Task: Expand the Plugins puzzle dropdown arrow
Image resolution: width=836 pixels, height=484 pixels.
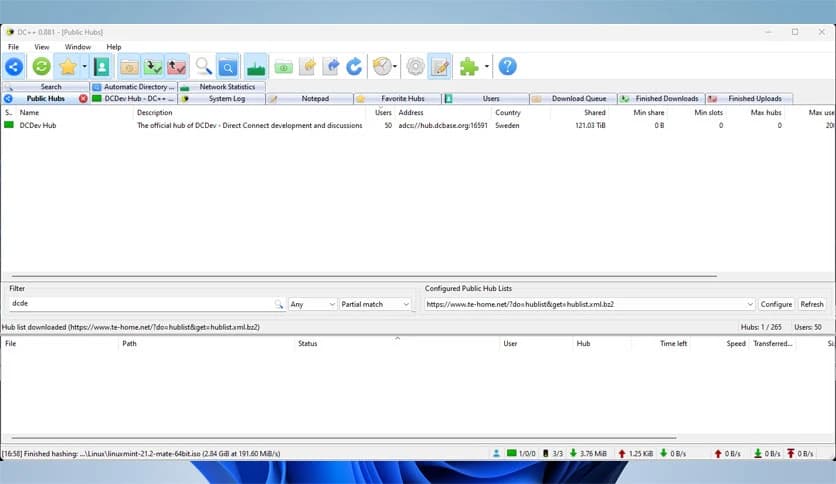Action: point(486,67)
